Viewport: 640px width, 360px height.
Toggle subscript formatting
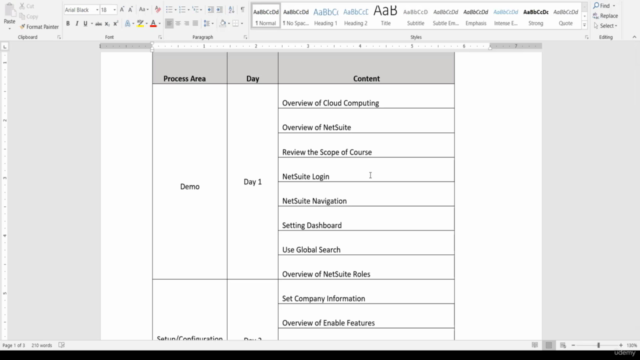107,24
